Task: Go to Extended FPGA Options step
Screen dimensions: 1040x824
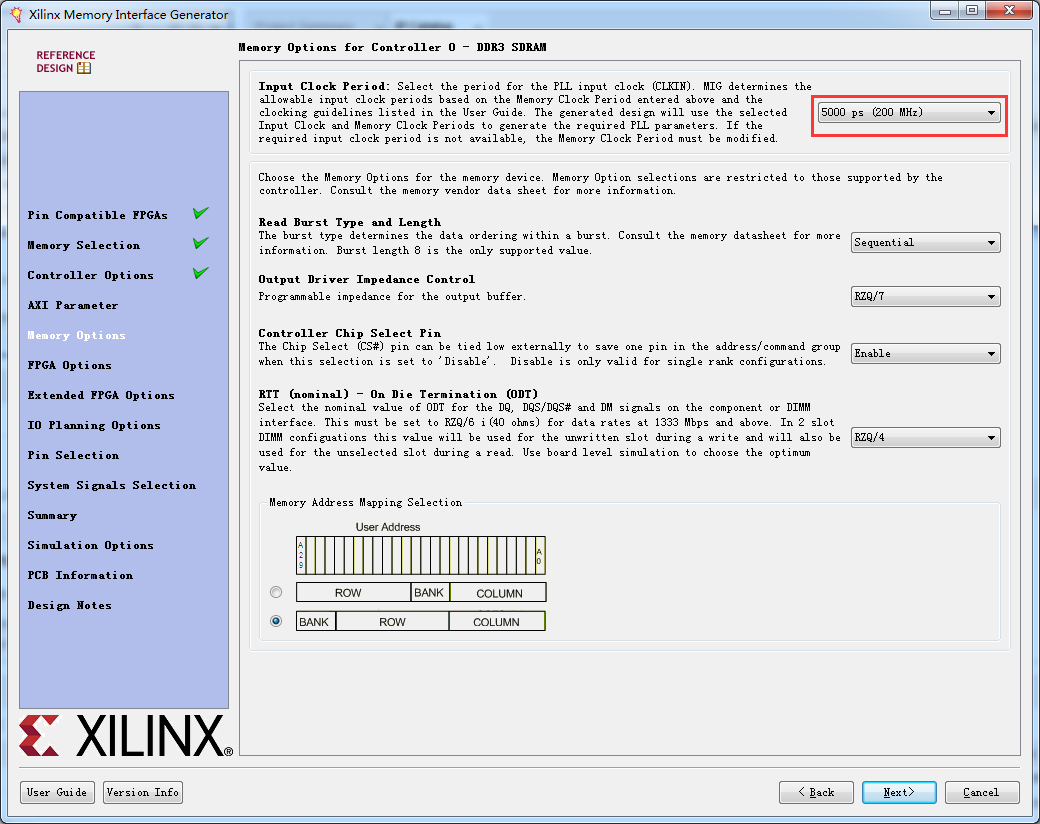Action: (x=101, y=395)
